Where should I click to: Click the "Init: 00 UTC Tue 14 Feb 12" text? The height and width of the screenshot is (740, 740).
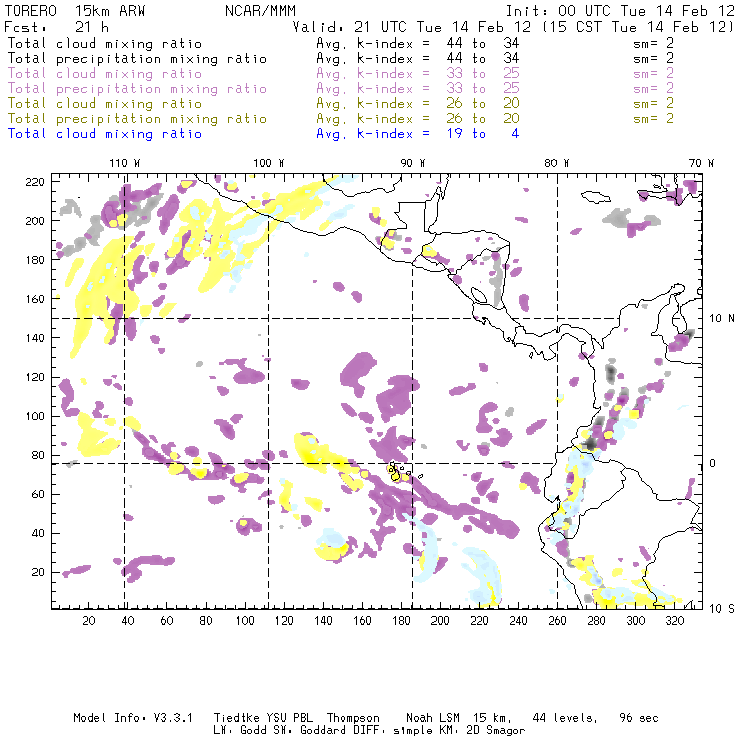coord(620,11)
